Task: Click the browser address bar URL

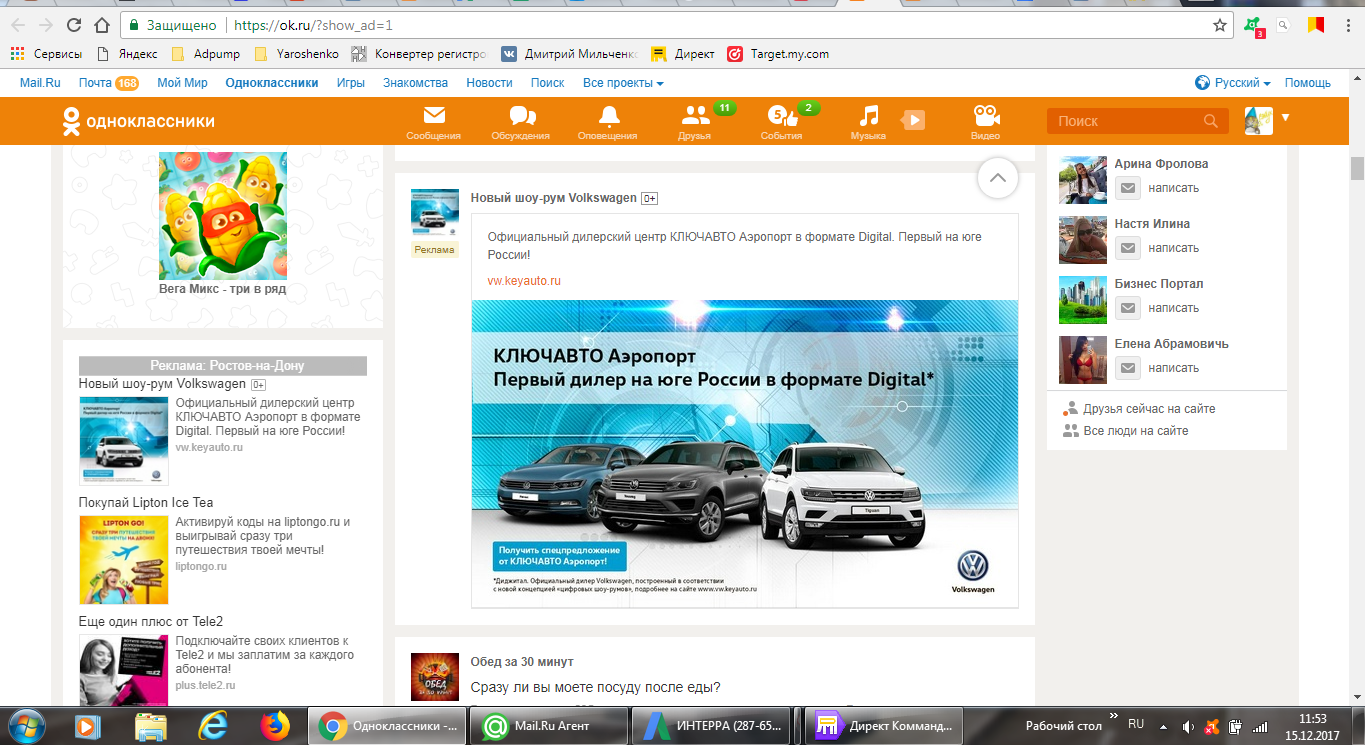Action: coord(311,25)
